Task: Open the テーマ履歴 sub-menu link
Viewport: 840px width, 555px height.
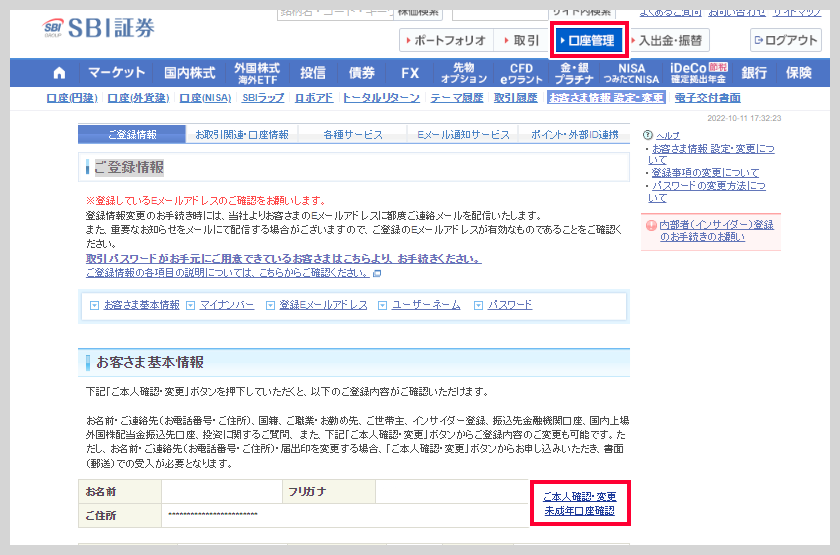Action: pos(456,98)
